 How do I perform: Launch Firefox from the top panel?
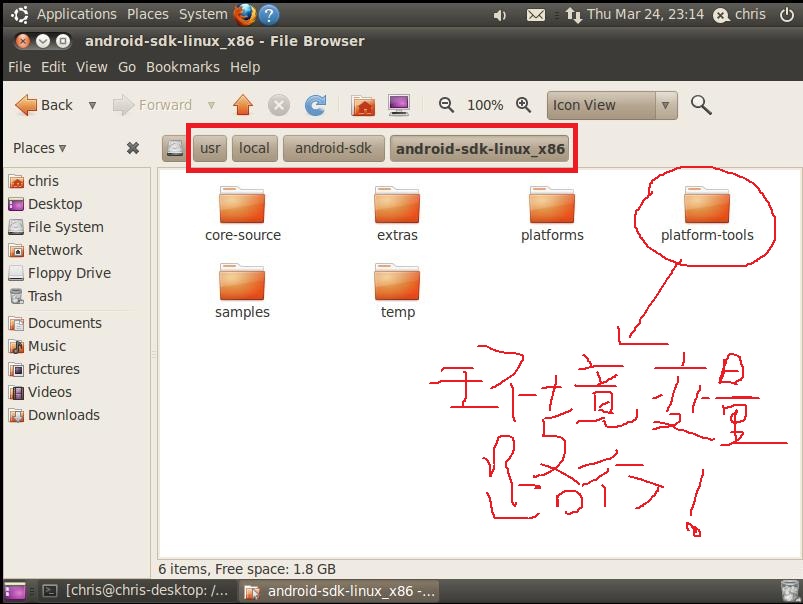coord(245,14)
